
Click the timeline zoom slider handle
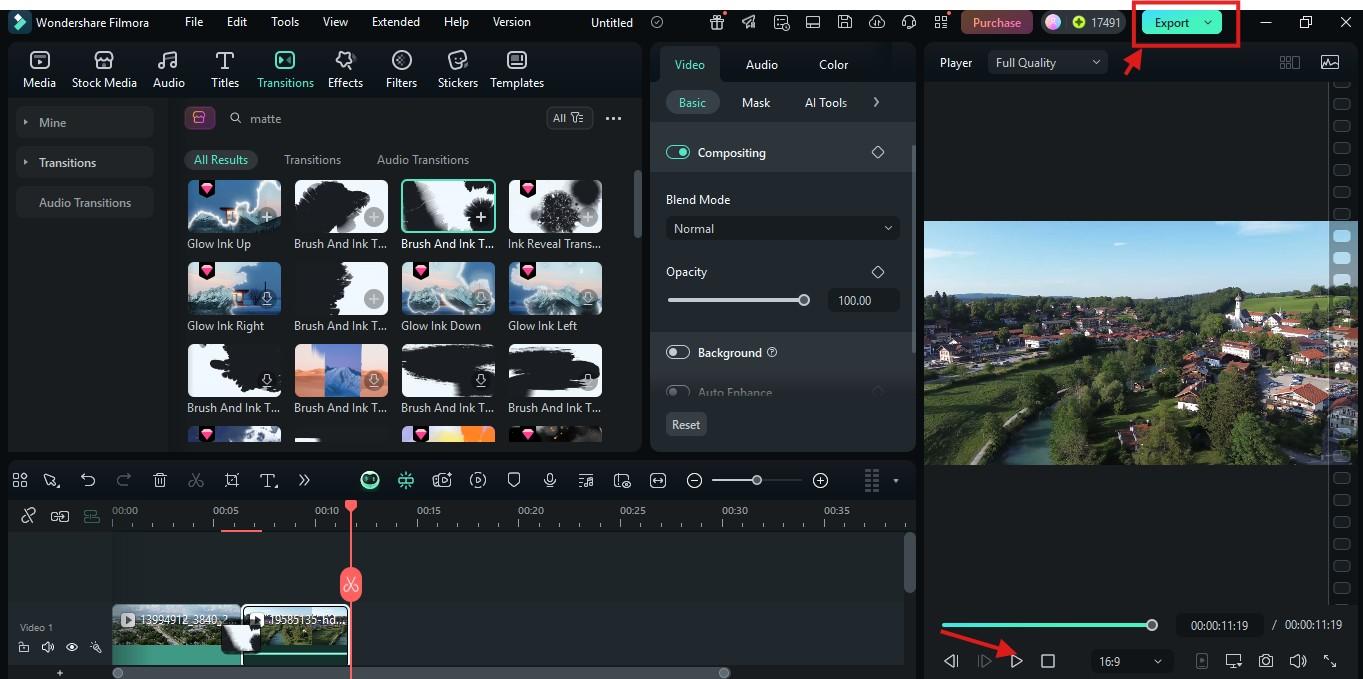tap(757, 481)
